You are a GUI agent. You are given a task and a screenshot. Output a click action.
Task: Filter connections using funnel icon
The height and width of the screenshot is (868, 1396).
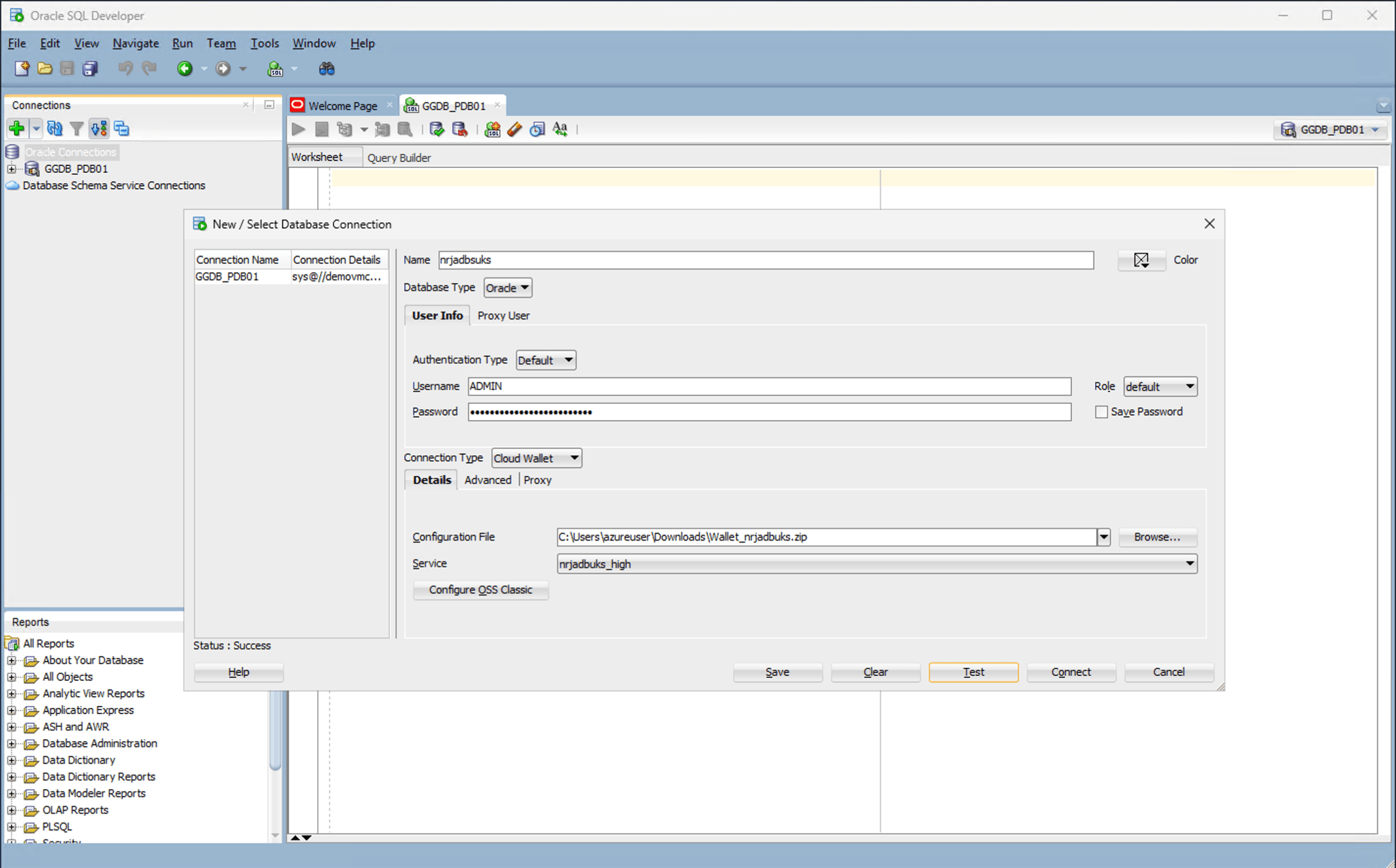click(x=77, y=128)
